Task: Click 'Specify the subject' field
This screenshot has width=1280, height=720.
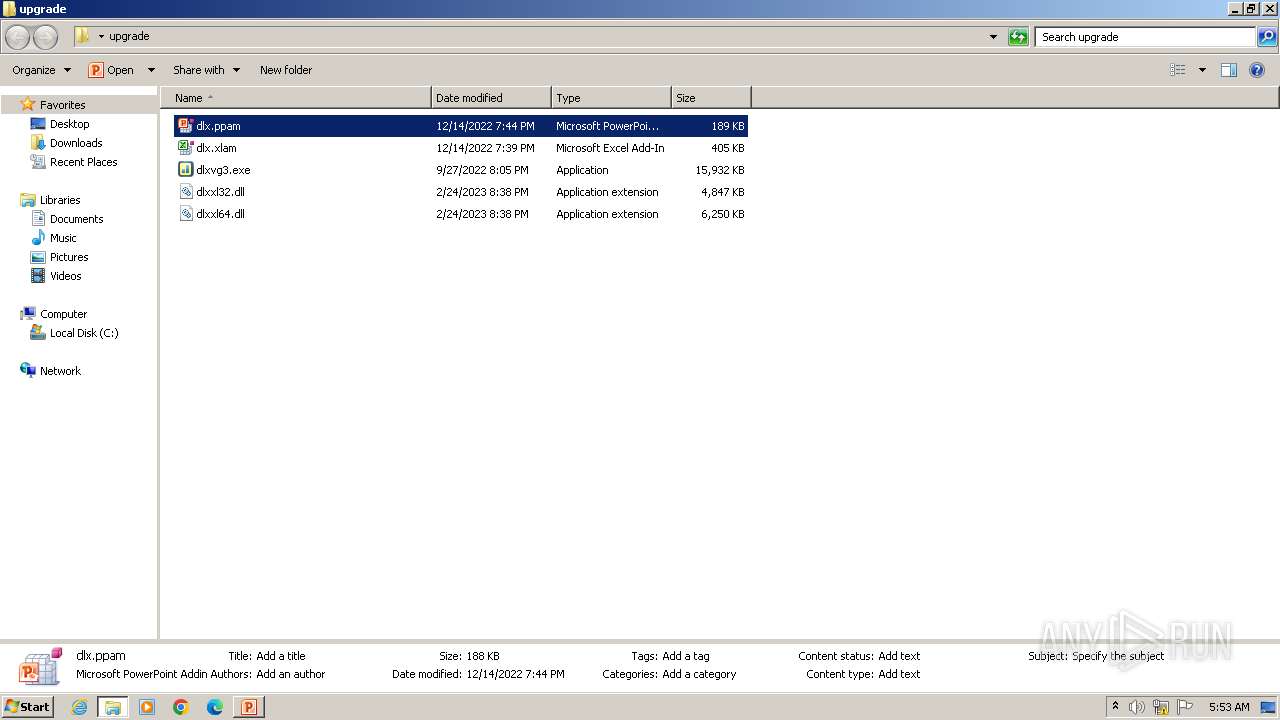Action: click(x=1118, y=656)
